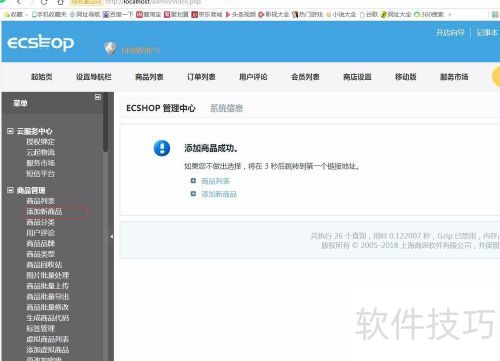Image resolution: width=500 pixels, height=361 pixels.
Task: Open 云起物流 in the sidebar
Action: pos(40,153)
